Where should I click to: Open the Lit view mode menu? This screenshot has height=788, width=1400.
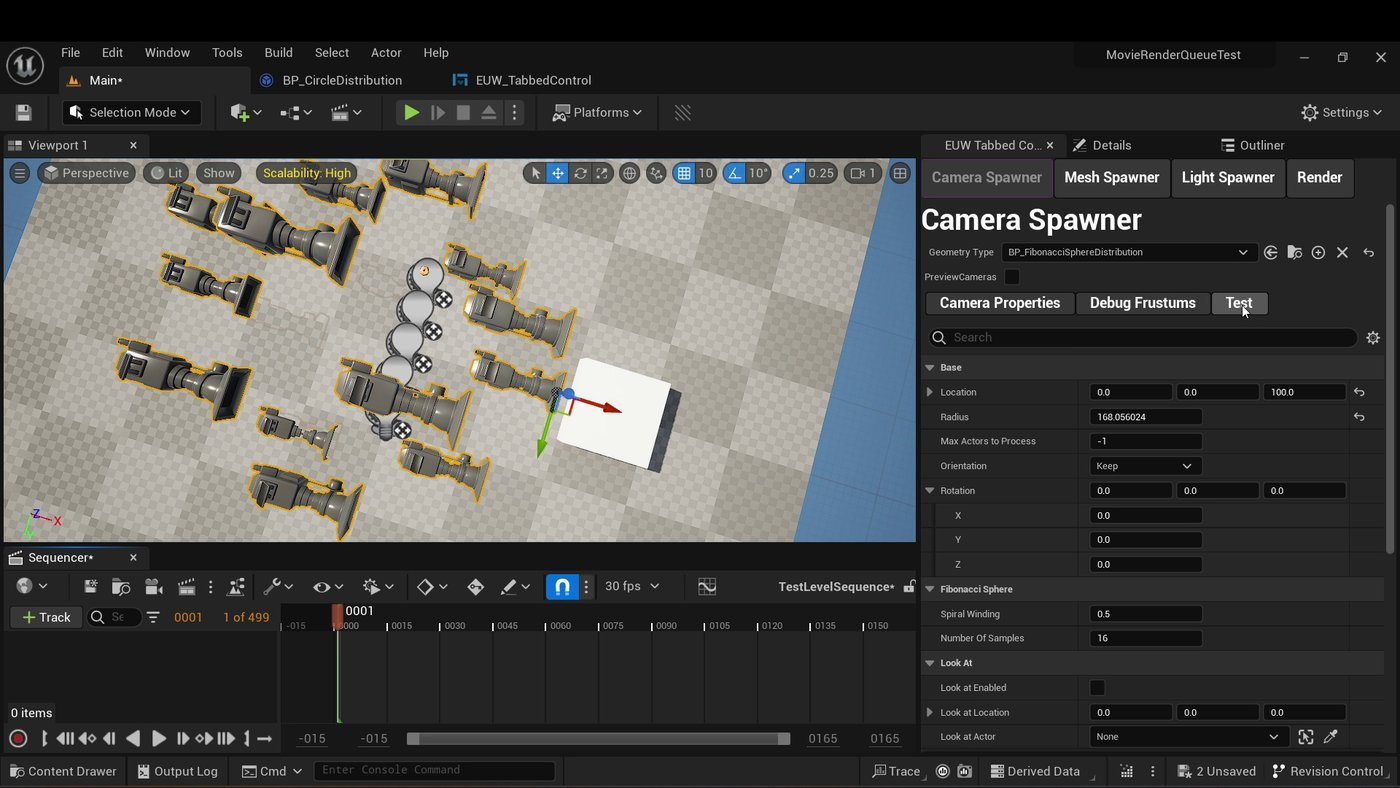[168, 173]
